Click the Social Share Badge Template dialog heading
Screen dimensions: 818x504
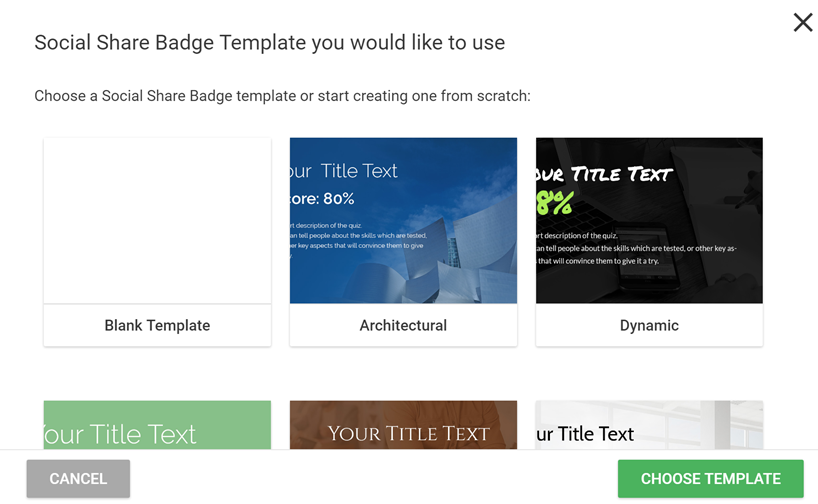(x=270, y=43)
